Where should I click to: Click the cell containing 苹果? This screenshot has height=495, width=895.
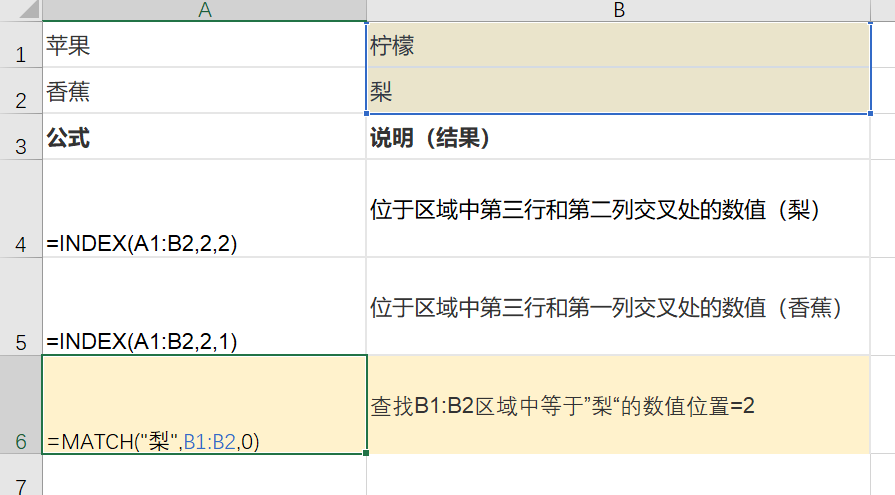pyautogui.click(x=204, y=45)
